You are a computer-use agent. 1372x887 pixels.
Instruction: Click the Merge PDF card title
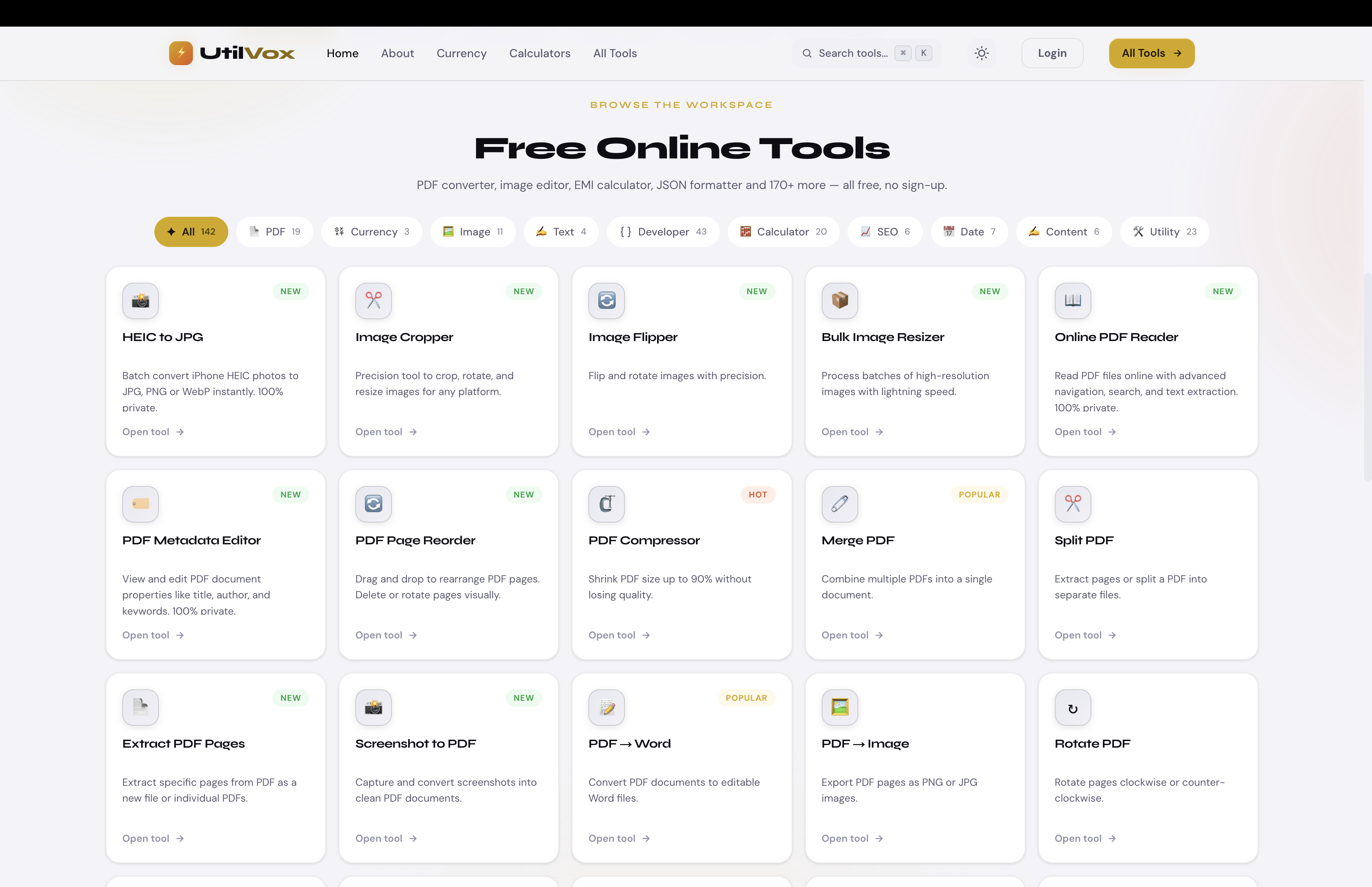858,540
